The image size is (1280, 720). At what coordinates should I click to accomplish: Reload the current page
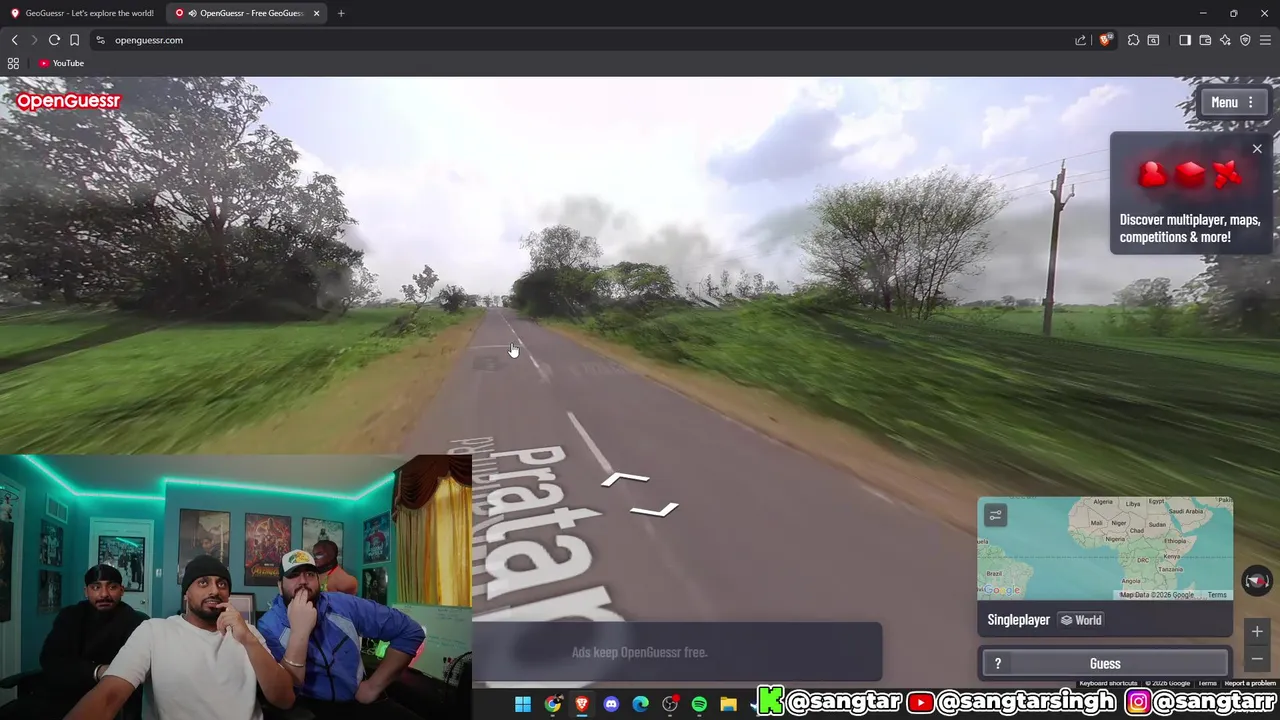pos(54,40)
